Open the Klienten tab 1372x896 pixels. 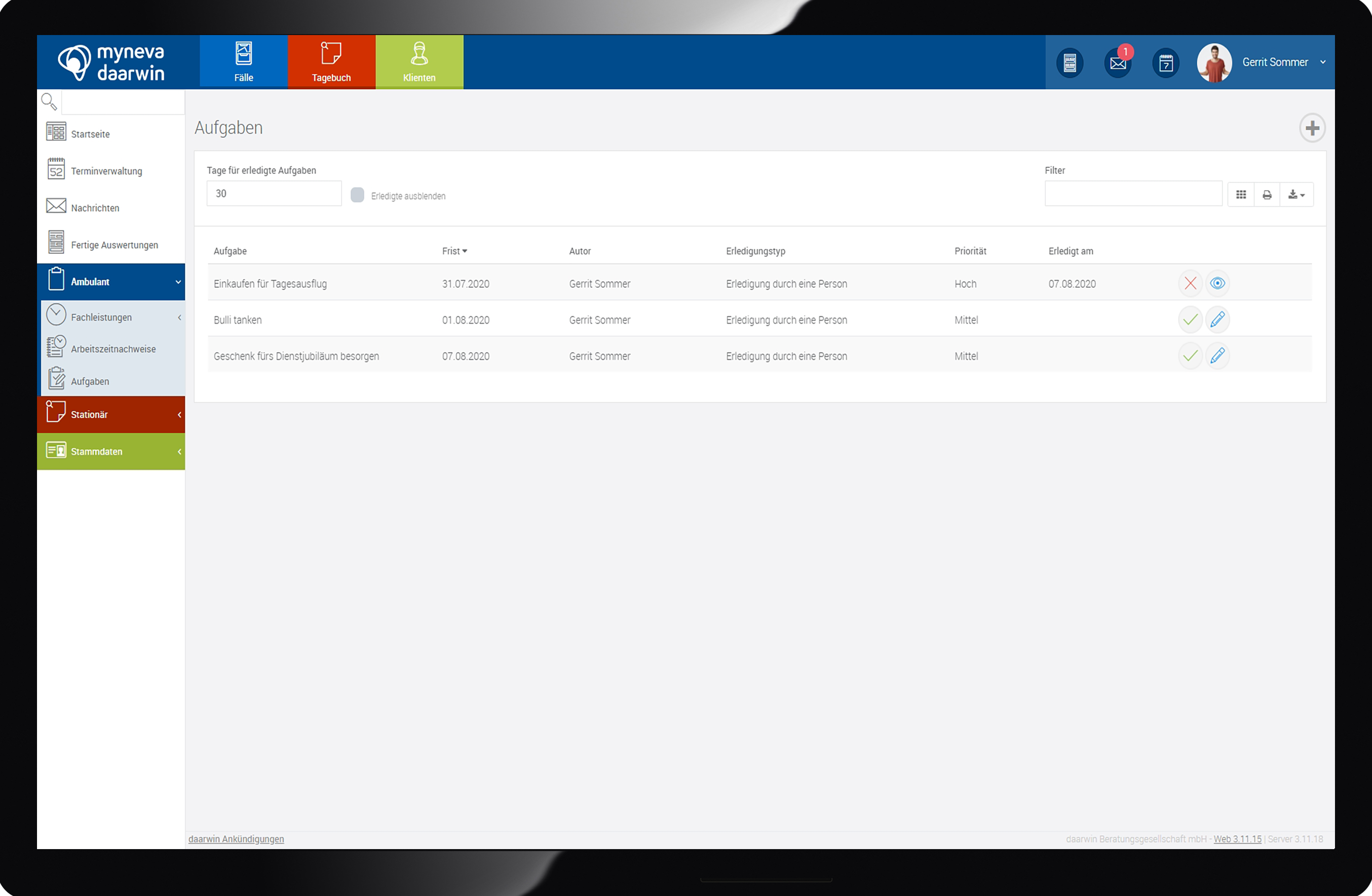tap(419, 62)
